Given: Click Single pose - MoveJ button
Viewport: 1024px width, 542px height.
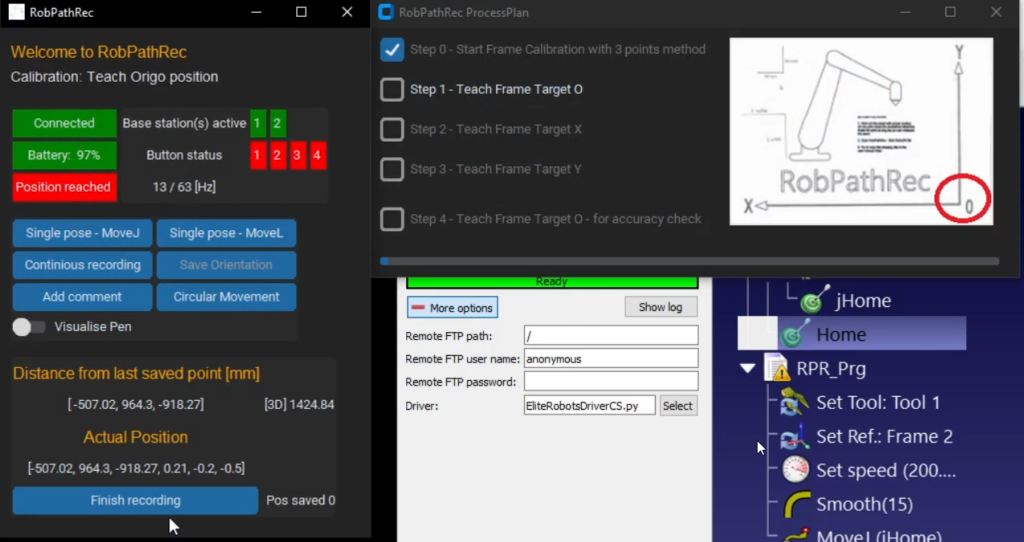Looking at the screenshot, I should tap(82, 233).
